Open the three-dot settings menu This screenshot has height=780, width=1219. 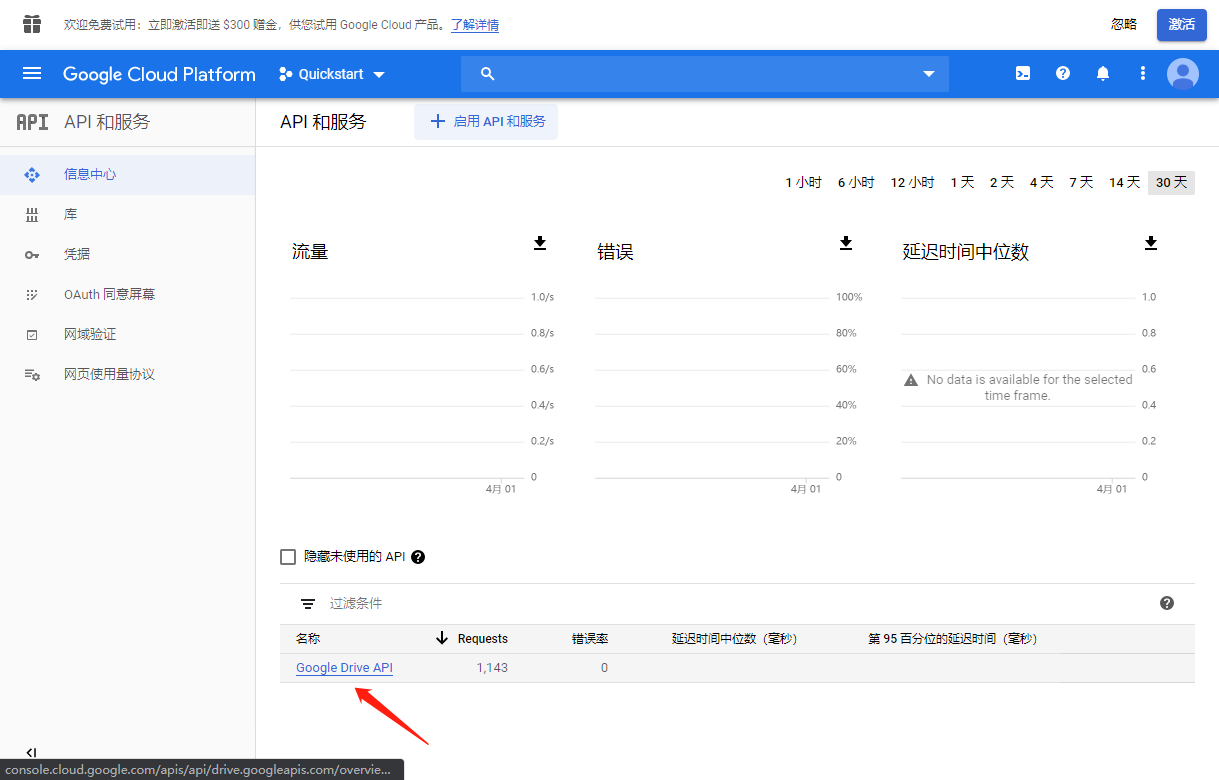(x=1143, y=74)
